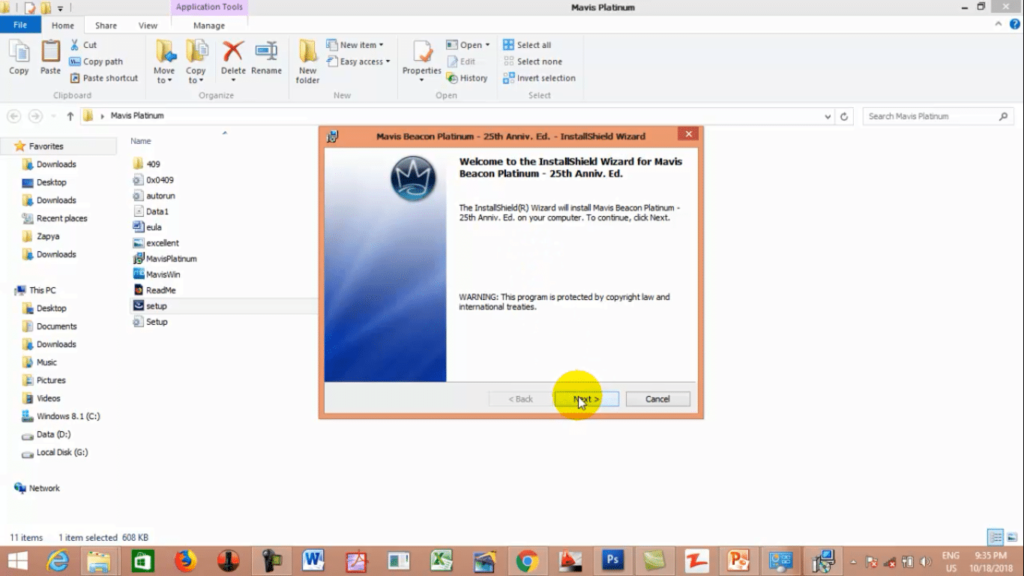1024x576 pixels.
Task: Open Google Chrome from the taskbar
Action: point(527,561)
